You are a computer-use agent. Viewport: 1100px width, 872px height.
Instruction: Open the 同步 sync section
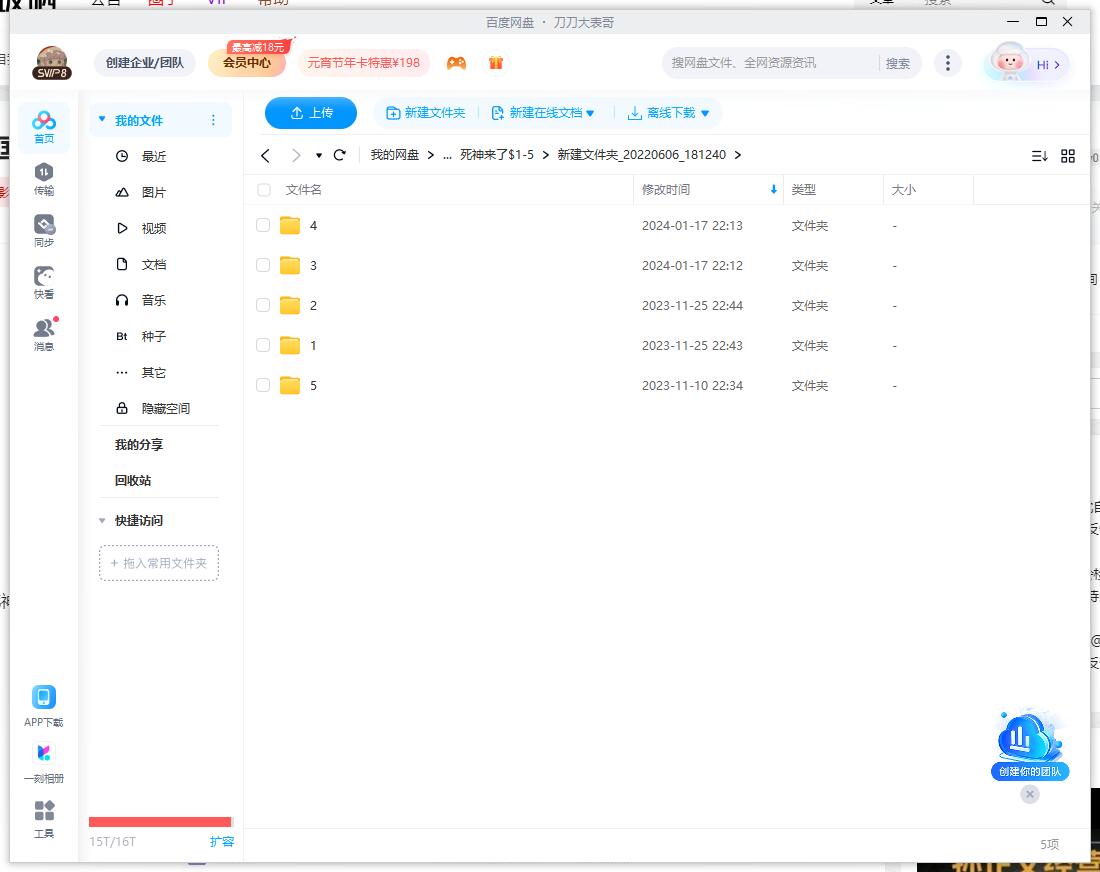(x=43, y=231)
